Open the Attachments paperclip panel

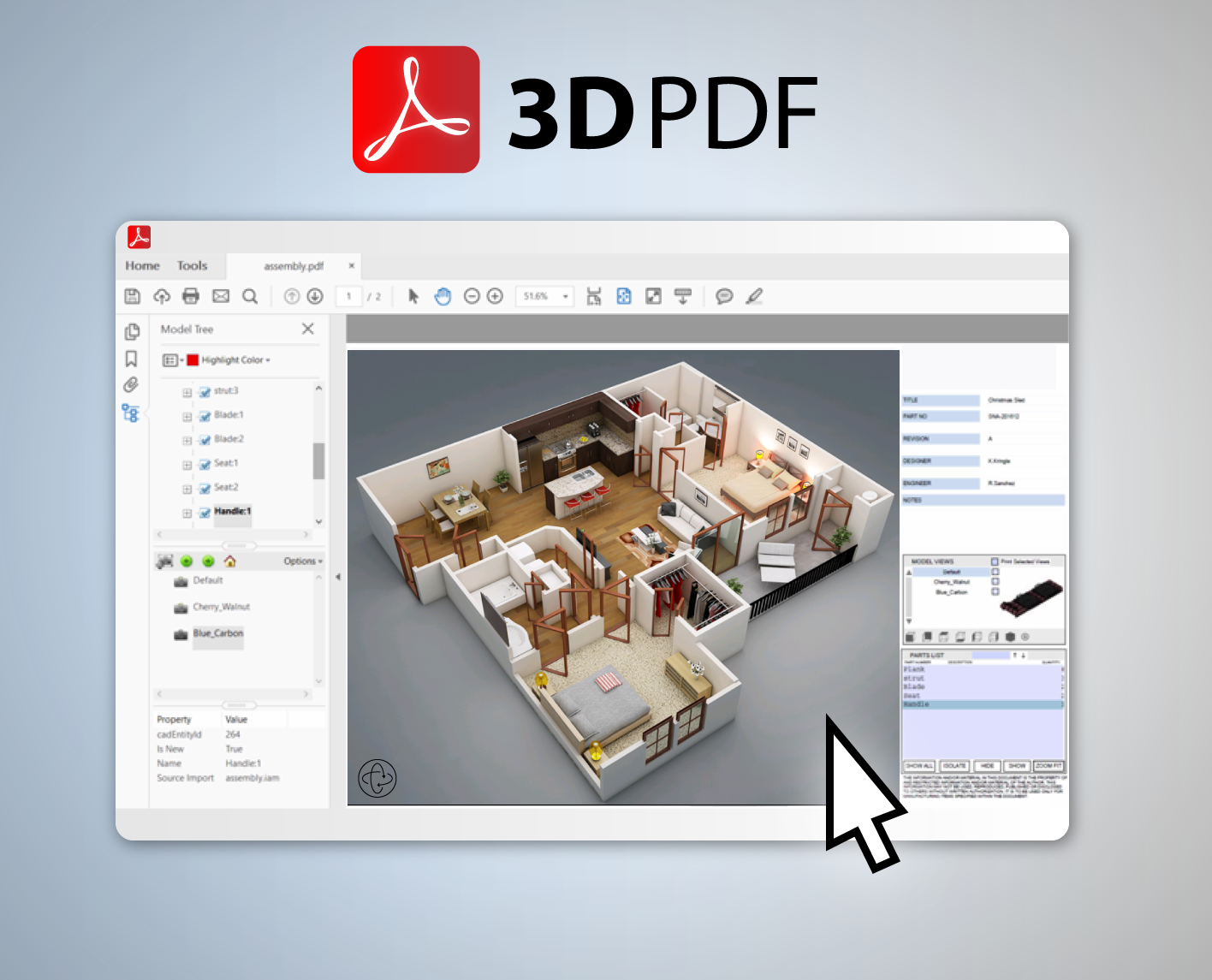pyautogui.click(x=131, y=385)
